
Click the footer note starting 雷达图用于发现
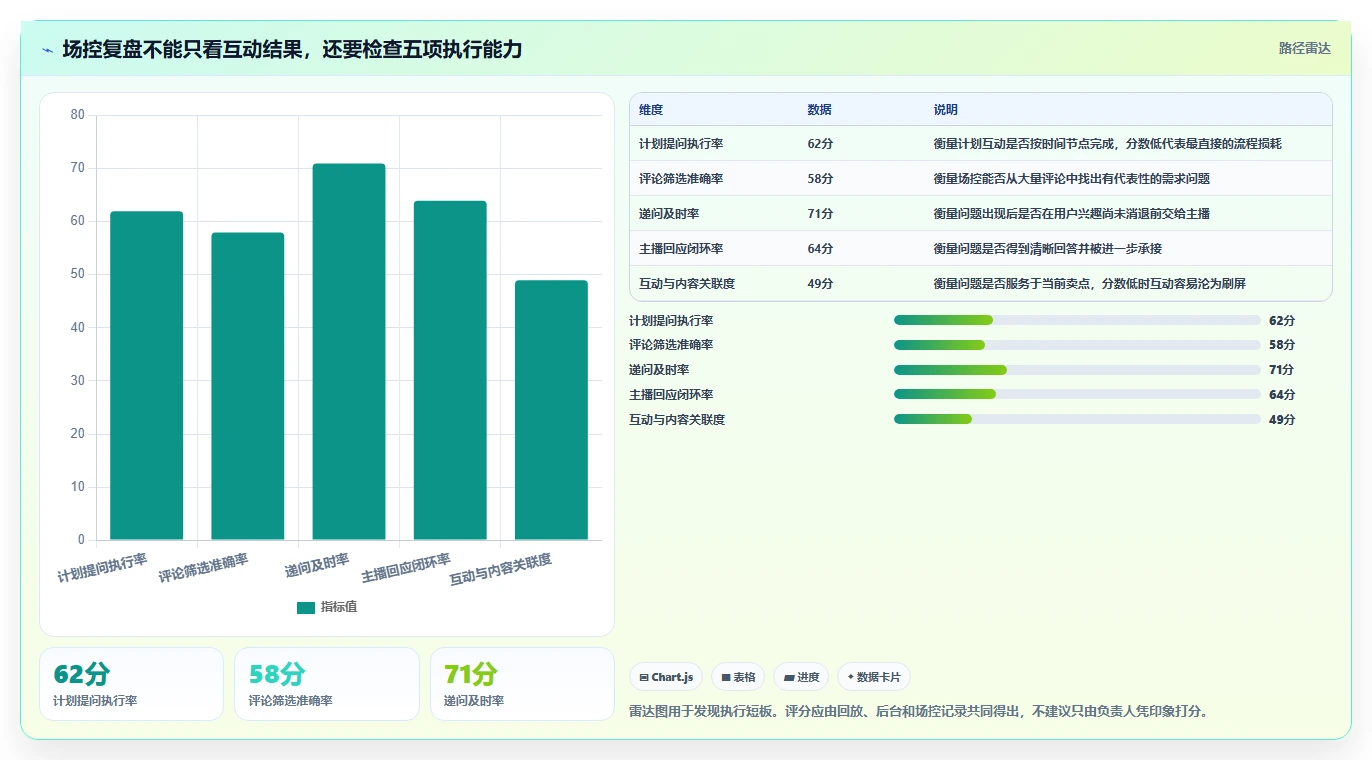coord(920,712)
